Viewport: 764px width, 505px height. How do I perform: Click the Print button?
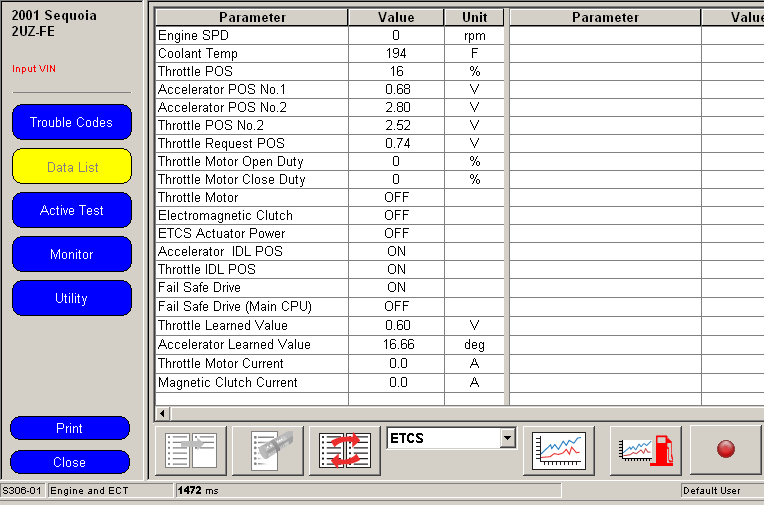(x=69, y=428)
